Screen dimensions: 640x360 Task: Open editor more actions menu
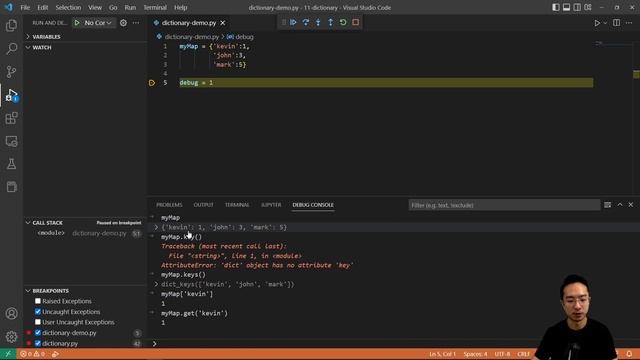629,23
